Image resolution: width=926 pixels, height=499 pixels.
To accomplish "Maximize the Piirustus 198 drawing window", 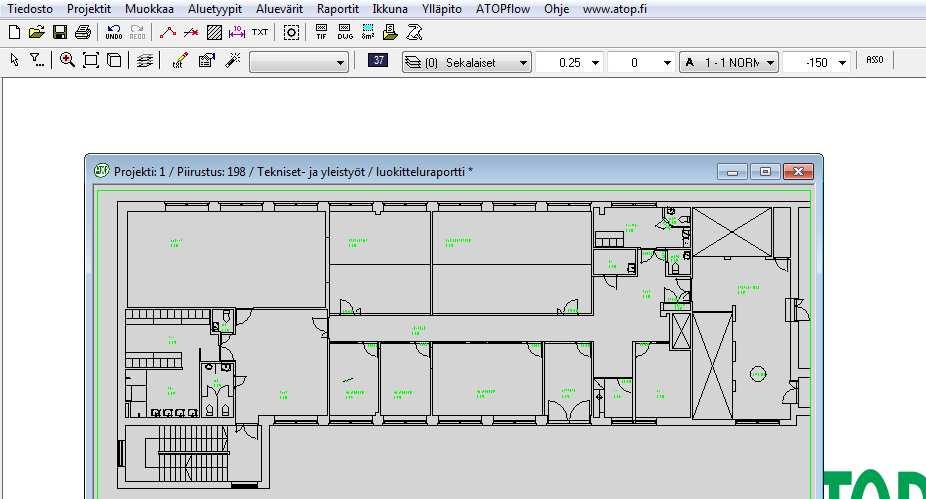I will point(765,171).
